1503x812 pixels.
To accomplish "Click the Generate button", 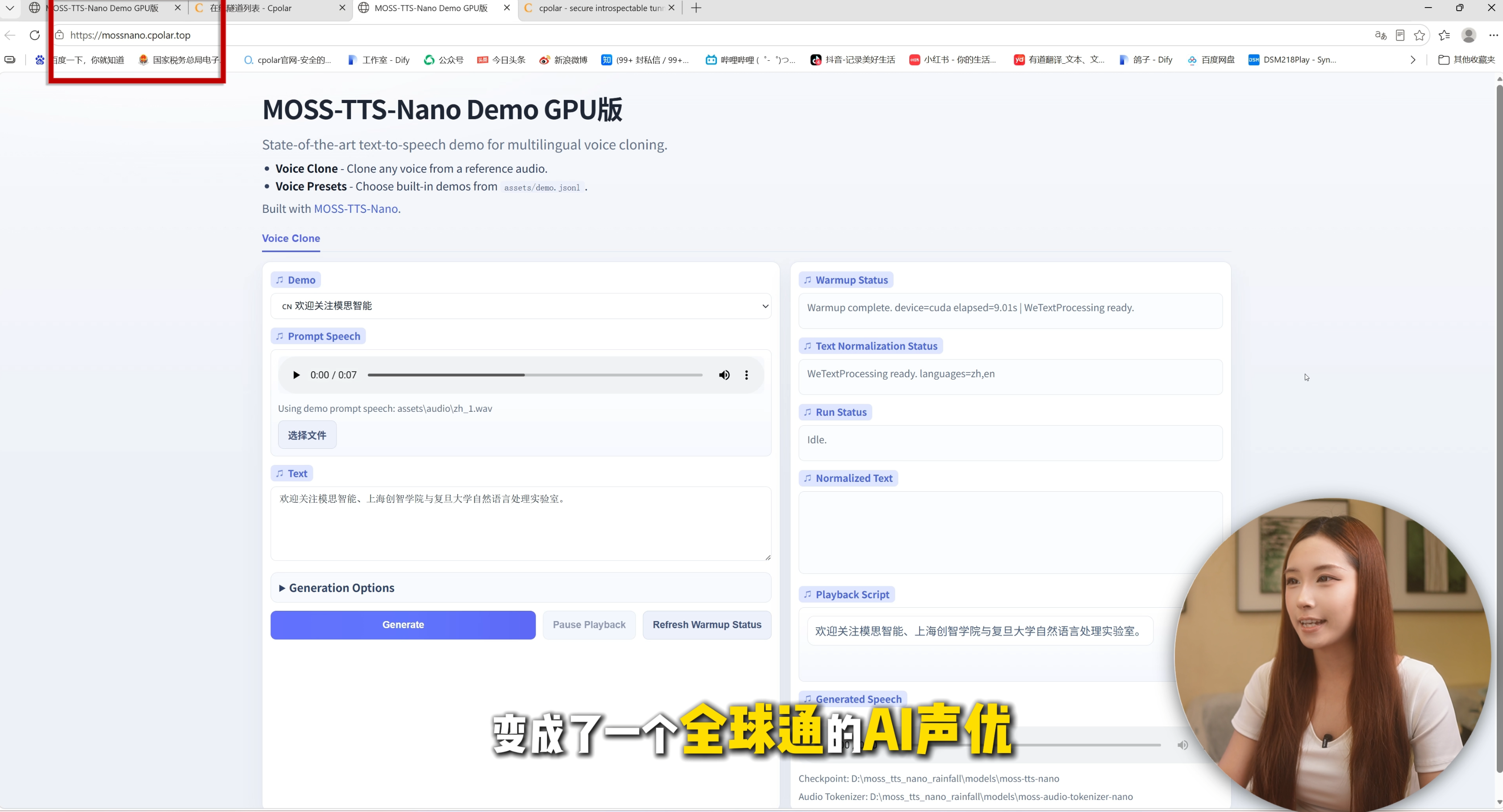I will [x=403, y=625].
